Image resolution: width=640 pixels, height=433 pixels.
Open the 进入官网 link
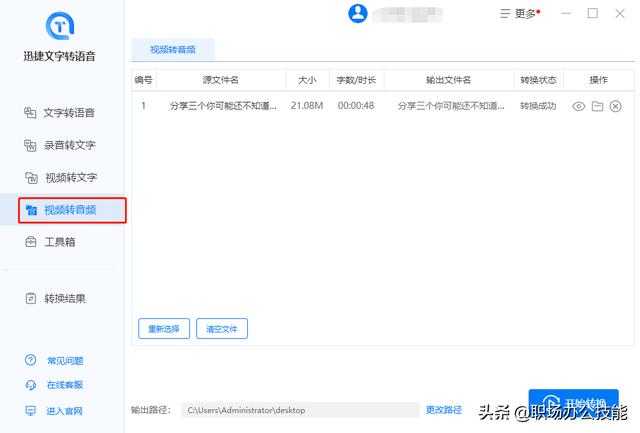[64, 411]
